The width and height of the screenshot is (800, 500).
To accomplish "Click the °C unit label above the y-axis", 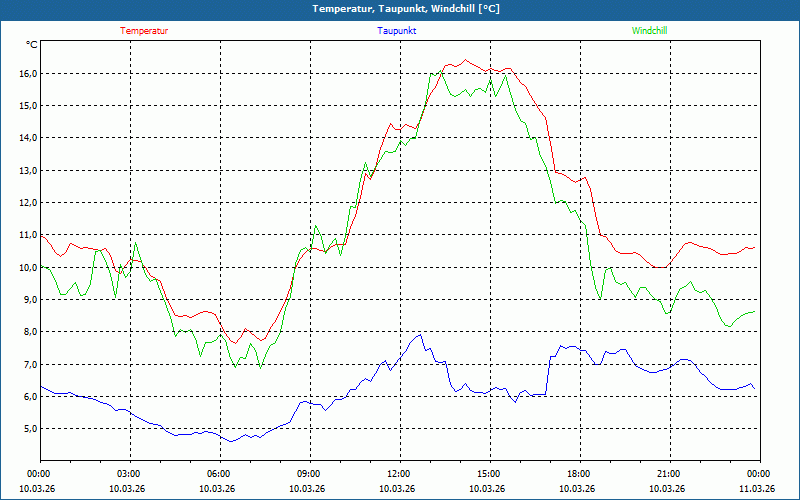I will (32, 45).
